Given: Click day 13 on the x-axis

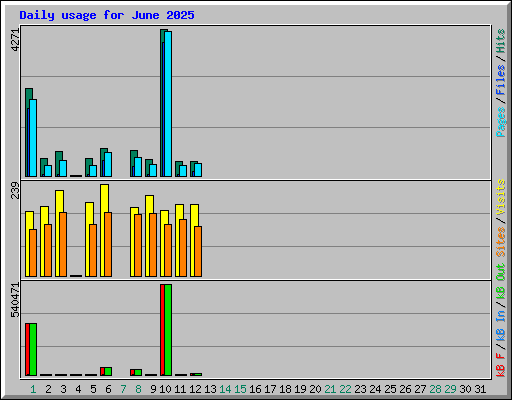Looking at the screenshot, I should (210, 389).
